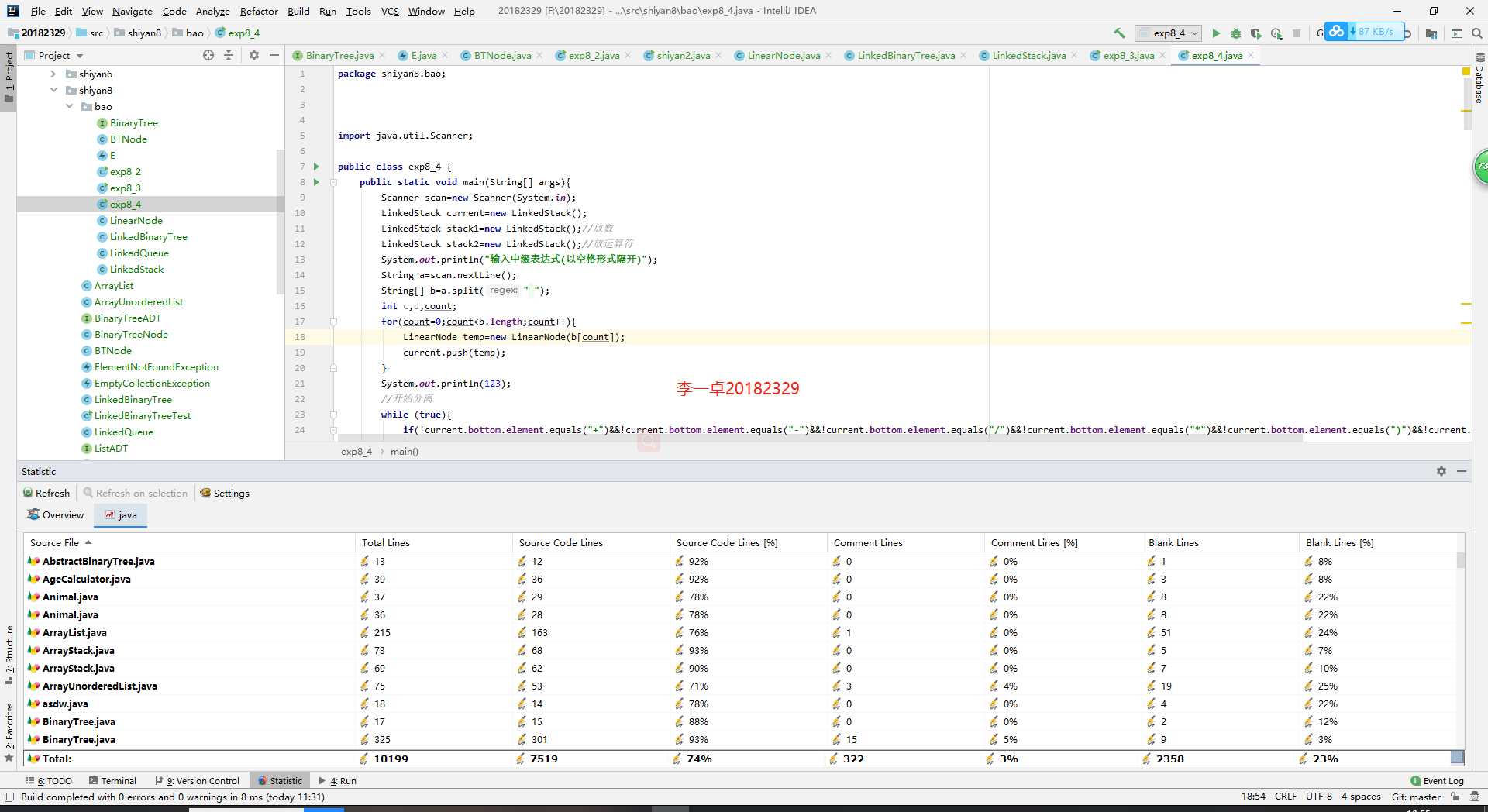1488x812 pixels.
Task: Start debugging with the bug icon
Action: pos(1236,33)
